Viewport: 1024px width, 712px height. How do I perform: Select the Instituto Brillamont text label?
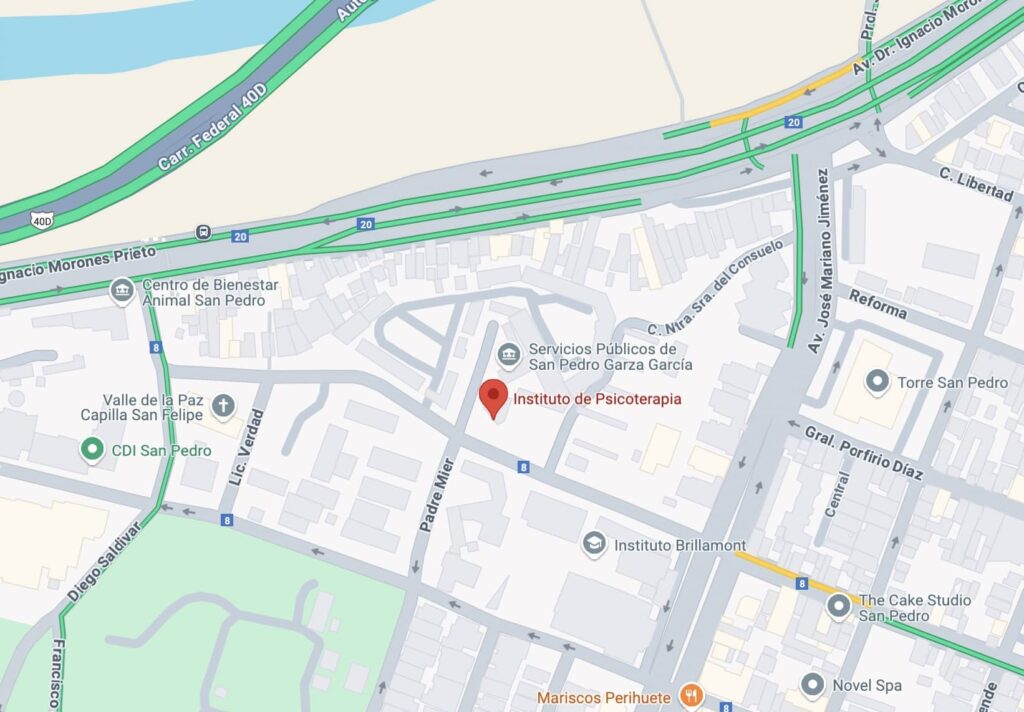click(x=680, y=545)
